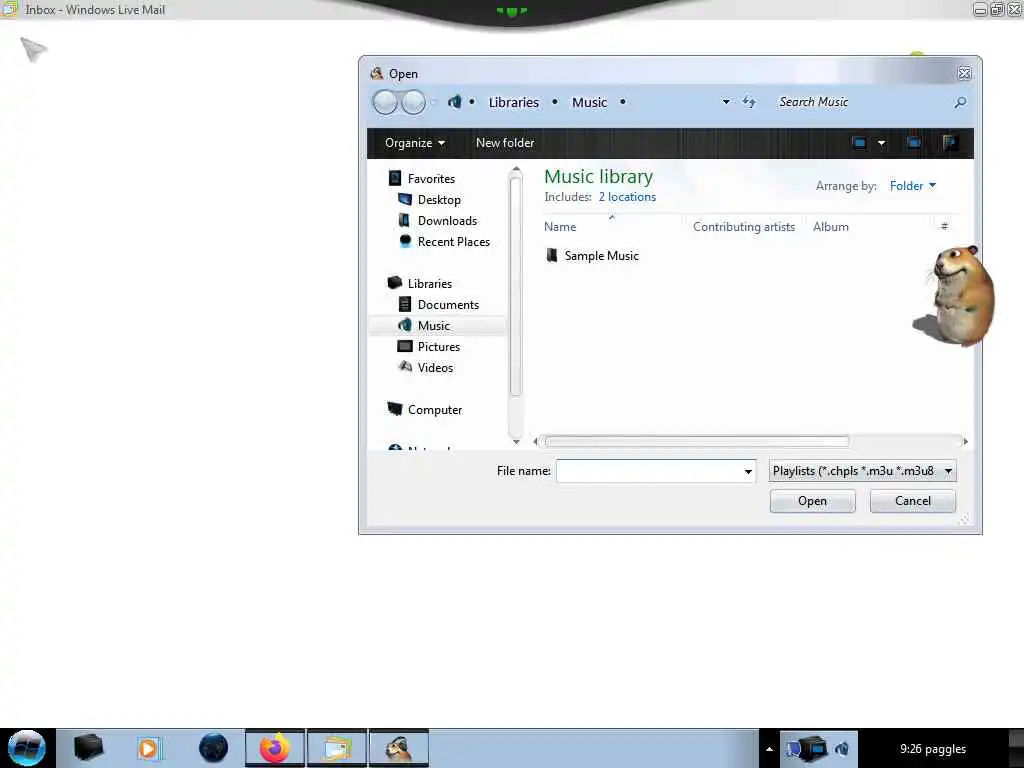This screenshot has height=768, width=1024.
Task: Select Favorites in the navigation pane
Action: pyautogui.click(x=431, y=178)
